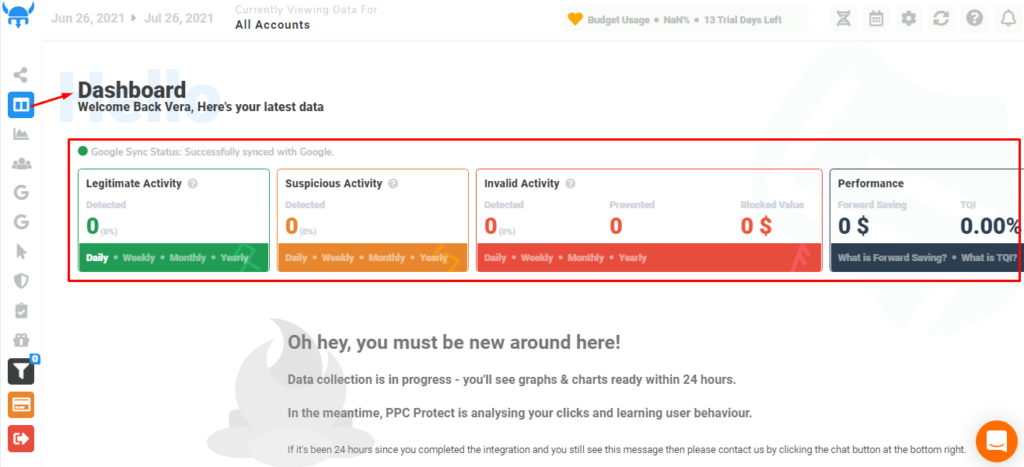Click the users group sidebar icon
Screen dimensions: 1024x467
click(21, 163)
